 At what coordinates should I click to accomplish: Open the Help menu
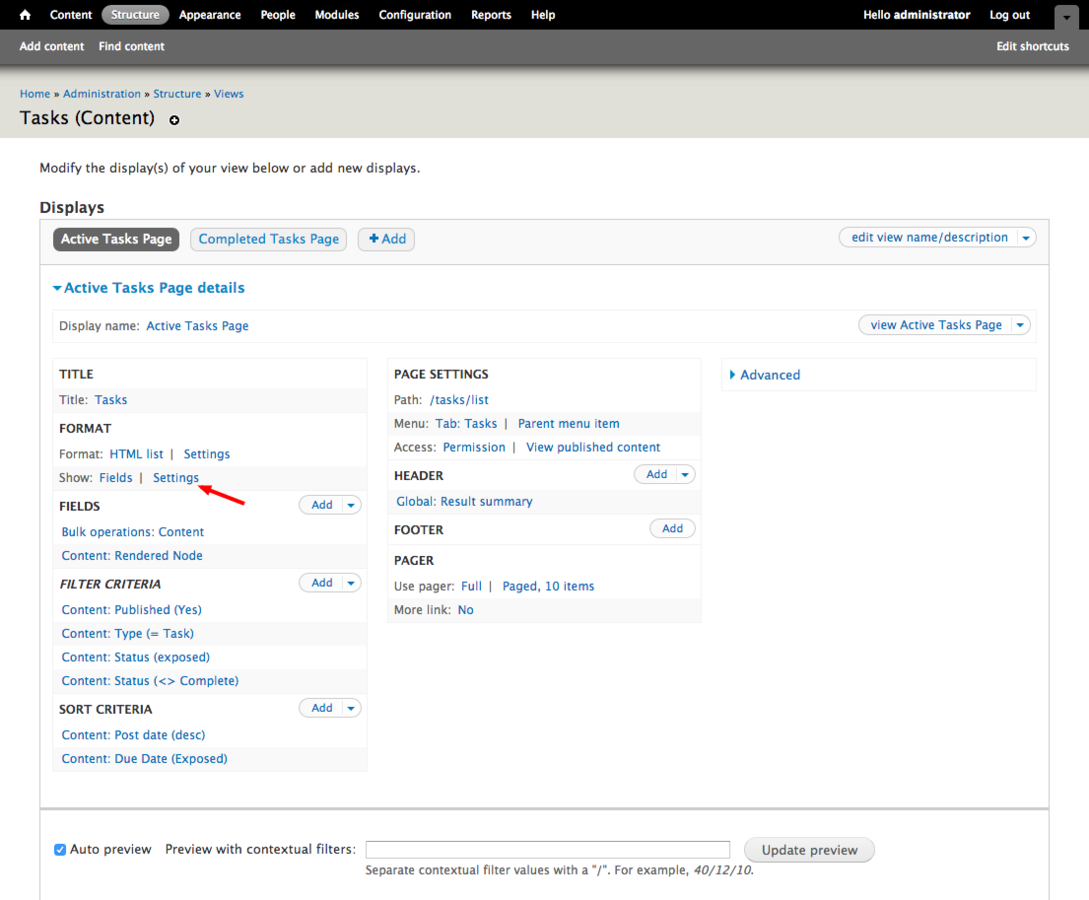coord(543,15)
